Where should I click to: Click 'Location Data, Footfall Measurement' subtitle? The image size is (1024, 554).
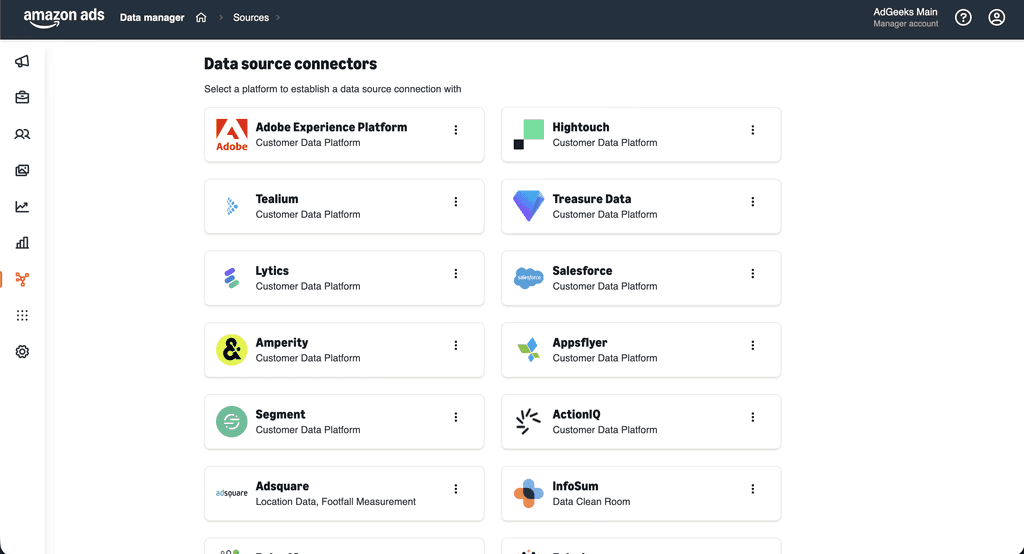pos(336,502)
